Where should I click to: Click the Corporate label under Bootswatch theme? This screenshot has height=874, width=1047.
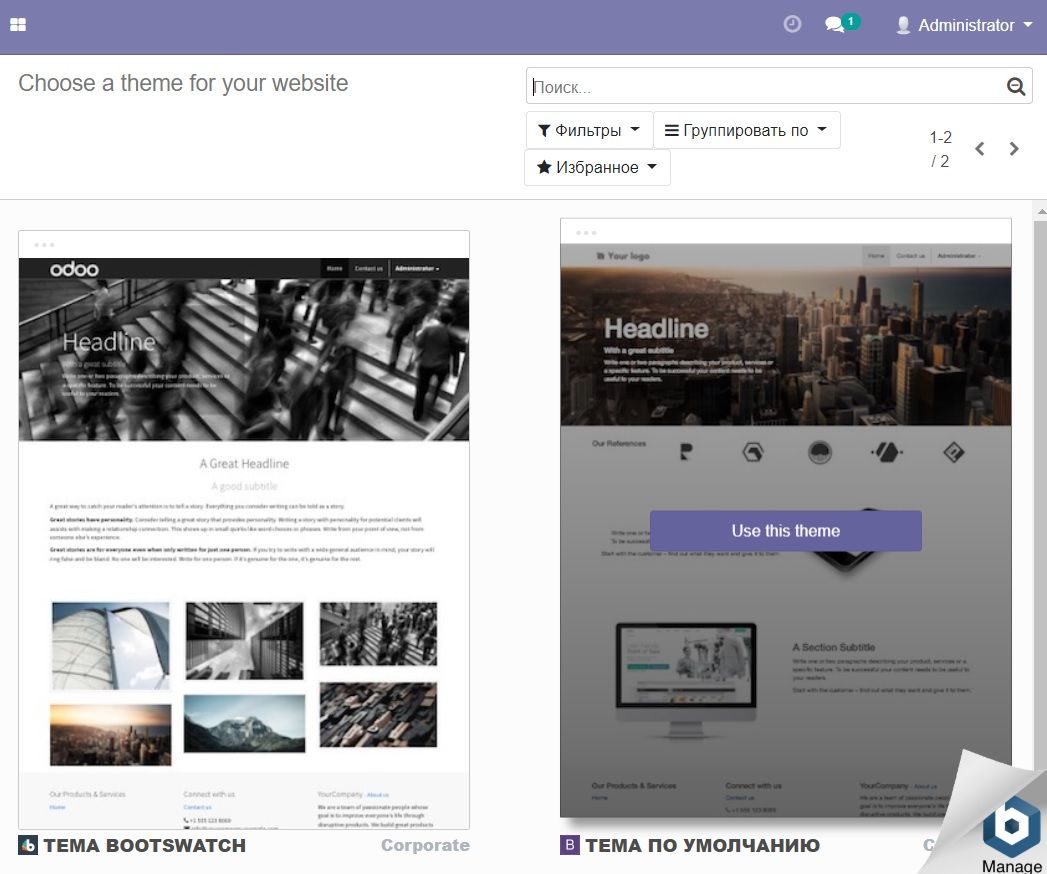pos(425,845)
